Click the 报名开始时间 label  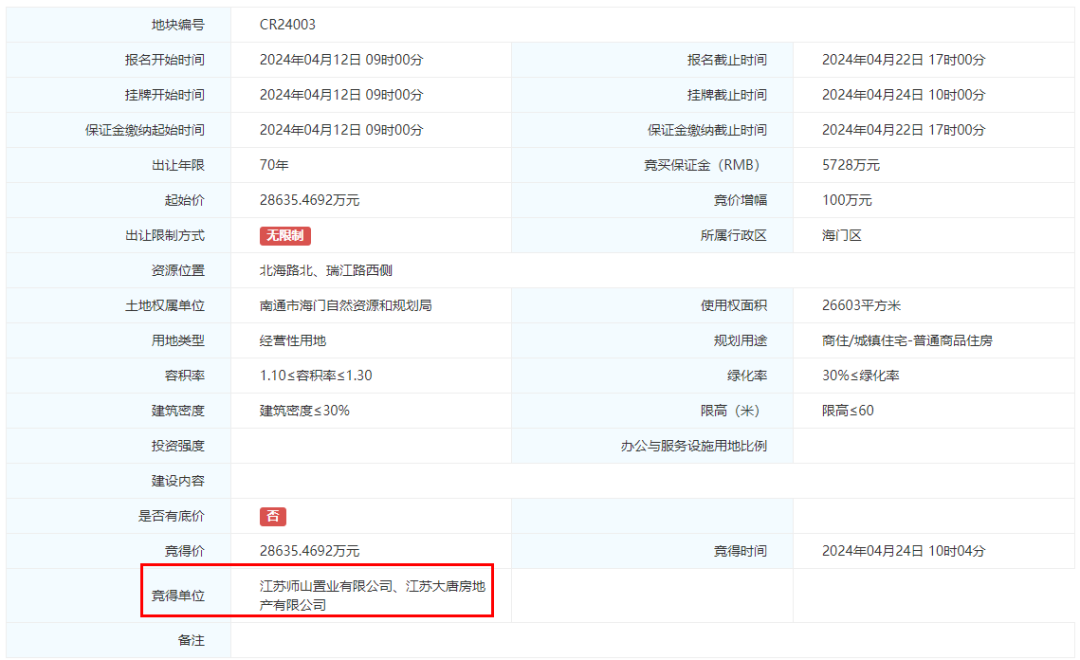(165, 60)
